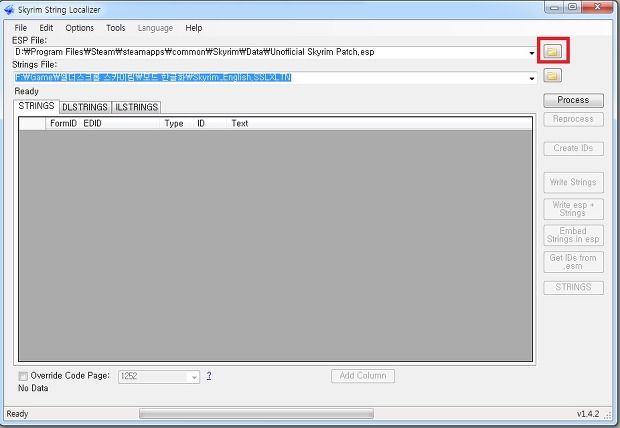Screen dimensions: 620x428
Task: Sort by the FormID column header
Action: point(63,123)
